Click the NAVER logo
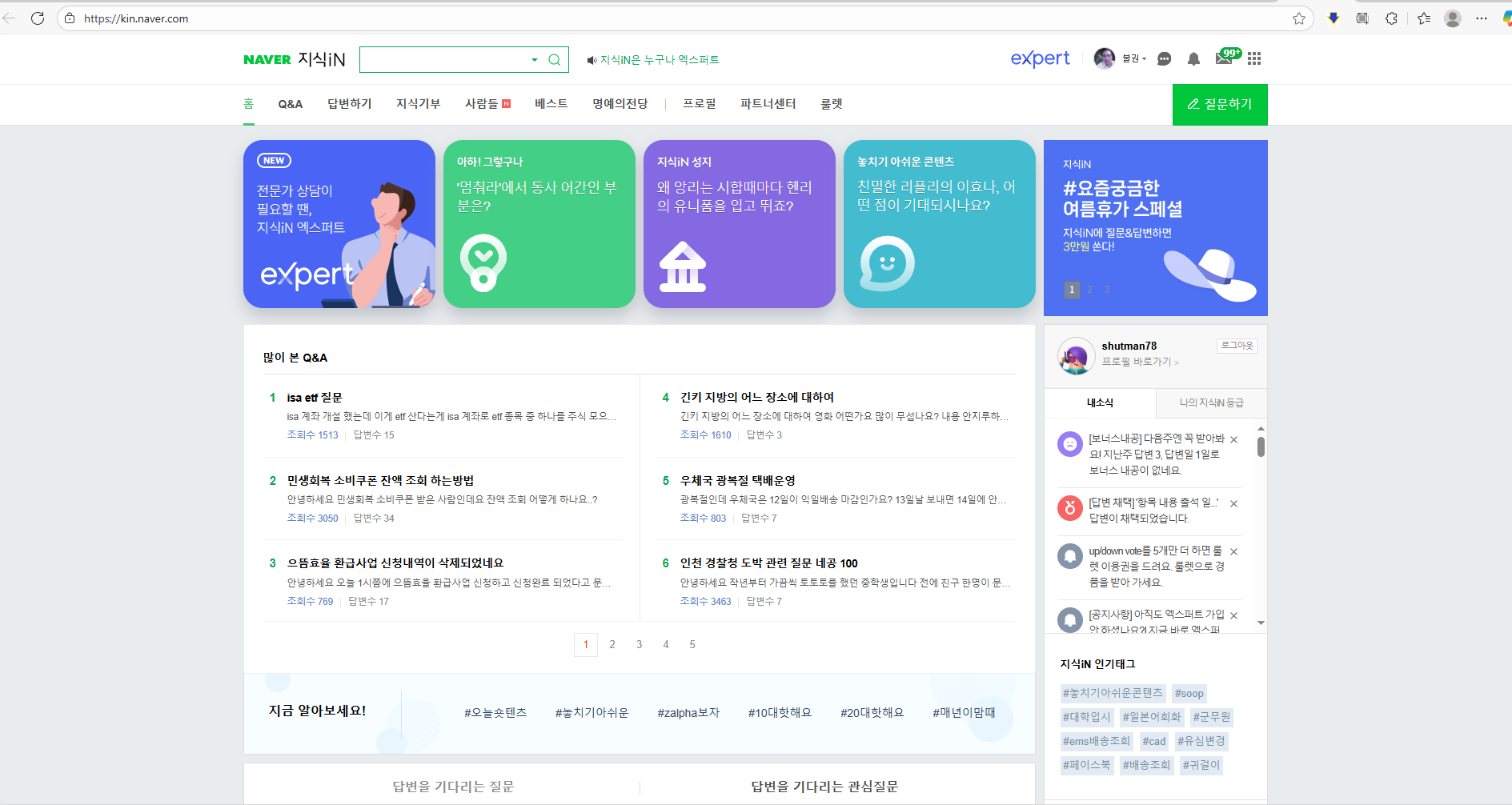The width and height of the screenshot is (1512, 805). pyautogui.click(x=267, y=60)
